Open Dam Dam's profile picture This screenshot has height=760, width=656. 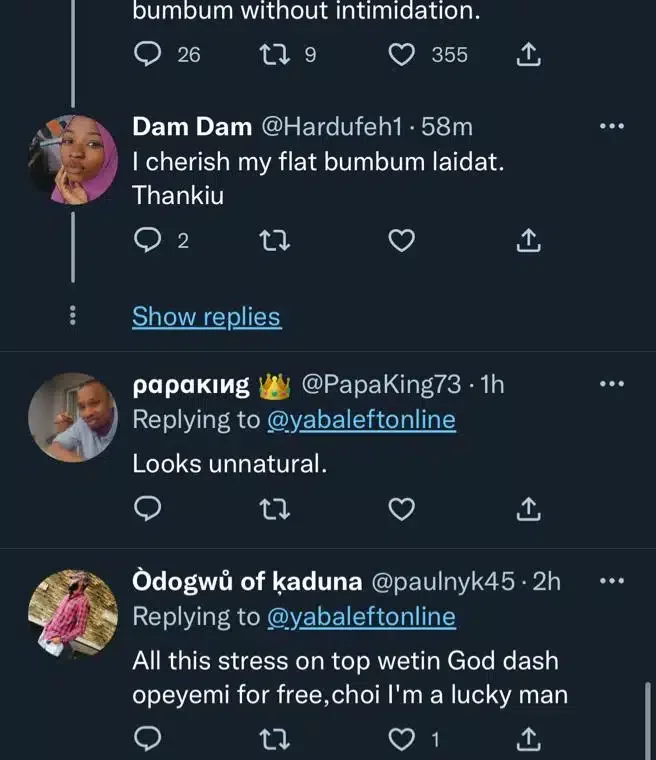[x=72, y=160]
